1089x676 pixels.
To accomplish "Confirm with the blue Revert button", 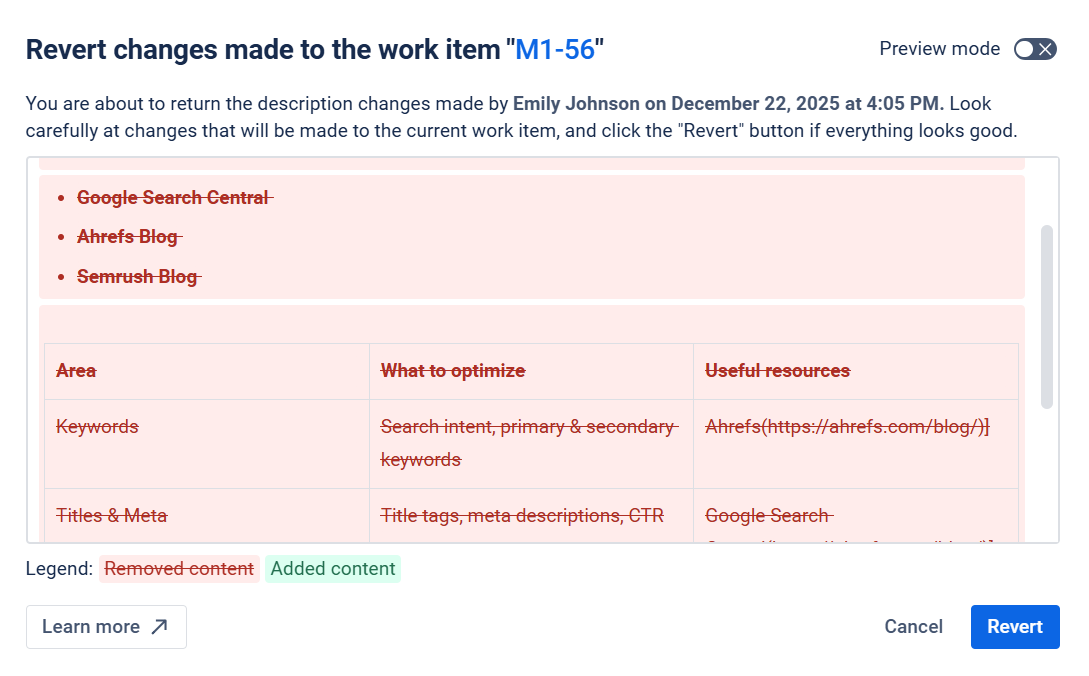I will pyautogui.click(x=1014, y=627).
